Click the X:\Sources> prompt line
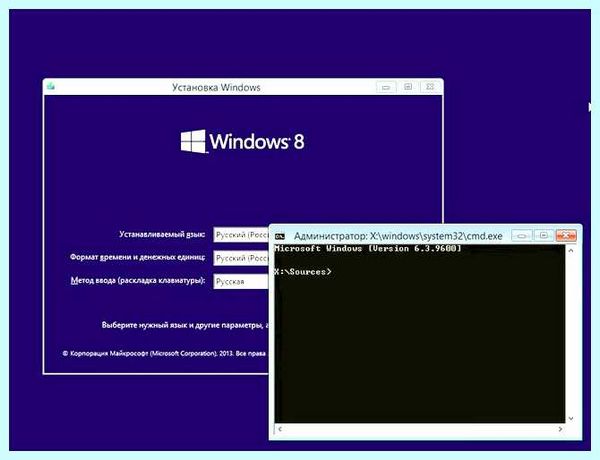Screen dimensions: 600x460 tap(303, 272)
